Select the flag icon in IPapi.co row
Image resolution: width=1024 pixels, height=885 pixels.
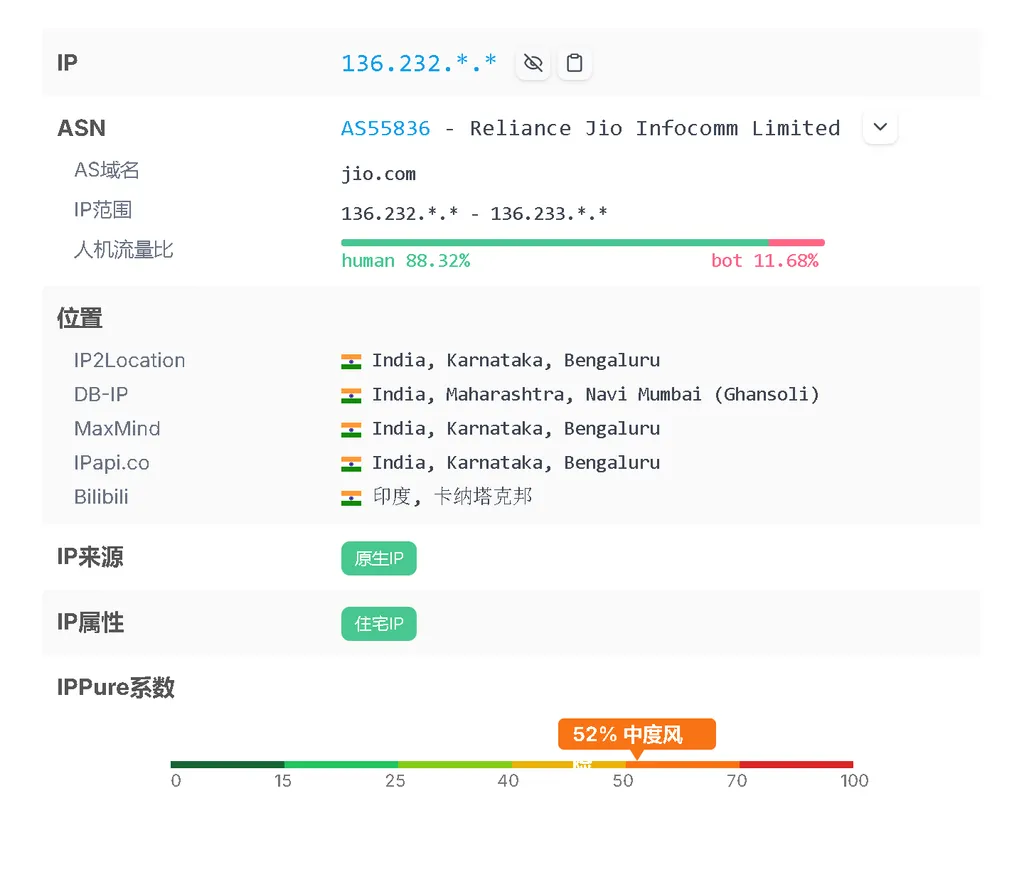[351, 462]
